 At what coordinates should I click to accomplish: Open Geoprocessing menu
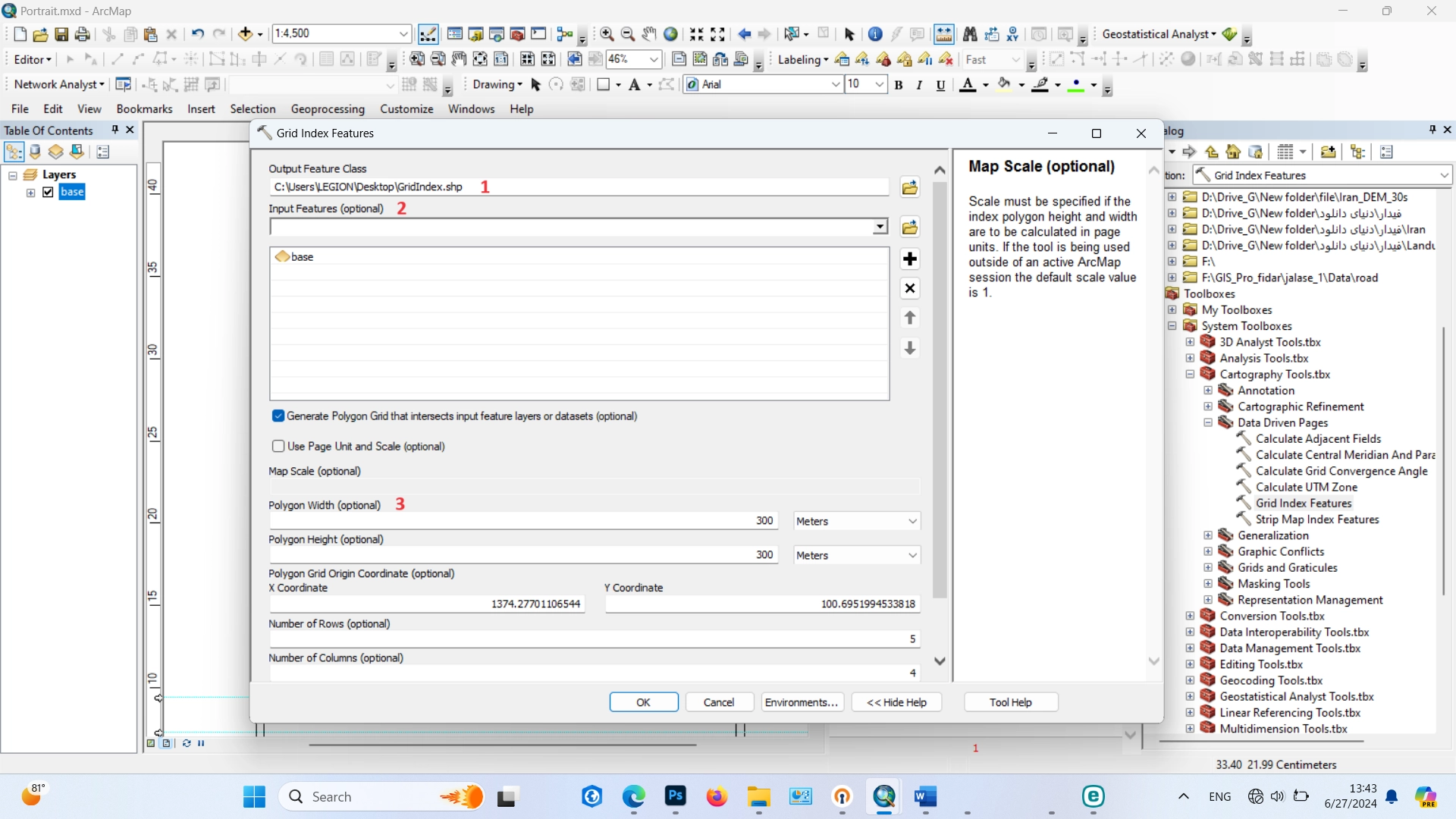point(326,109)
